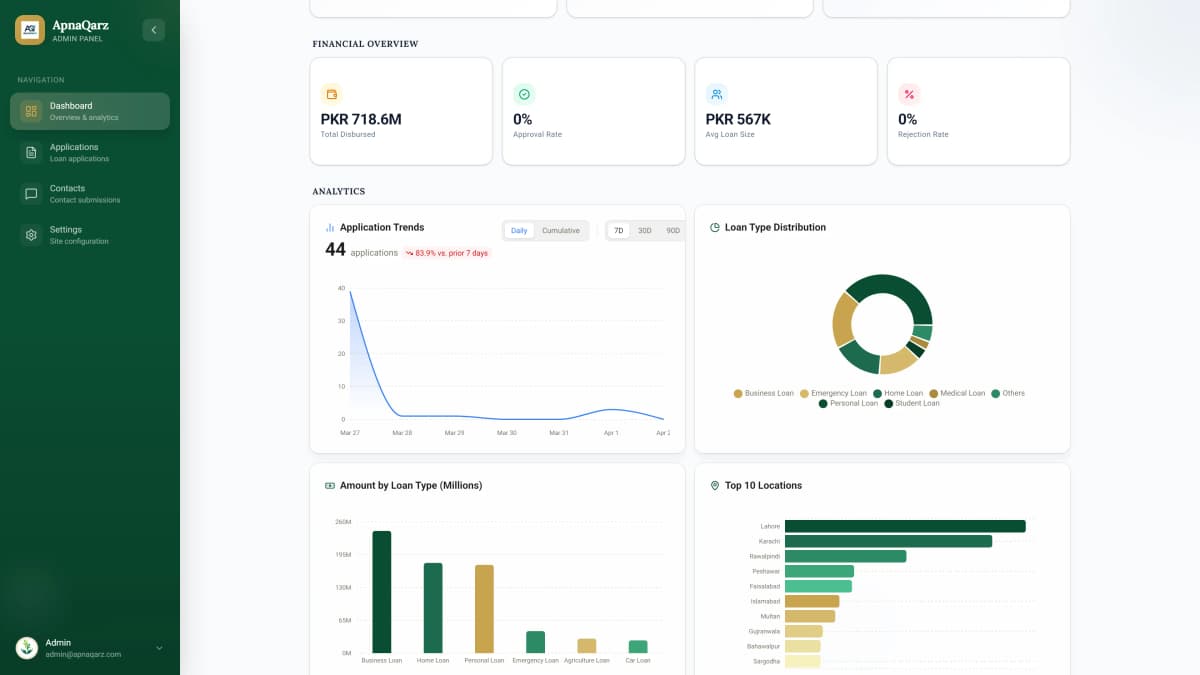This screenshot has width=1200, height=675.
Task: Click the ApnaQarz logo icon
Action: point(30,30)
